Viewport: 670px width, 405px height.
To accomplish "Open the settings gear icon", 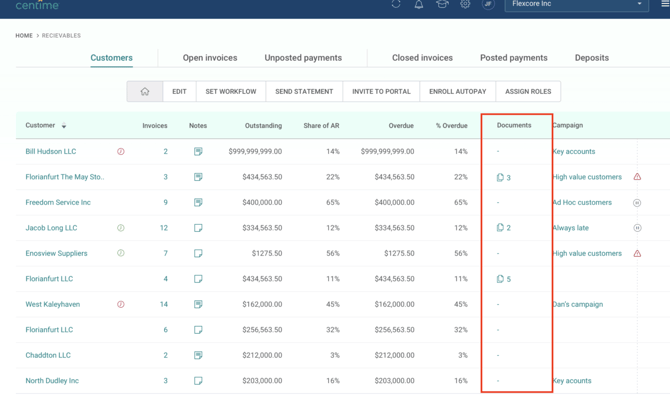I will click(x=465, y=4).
